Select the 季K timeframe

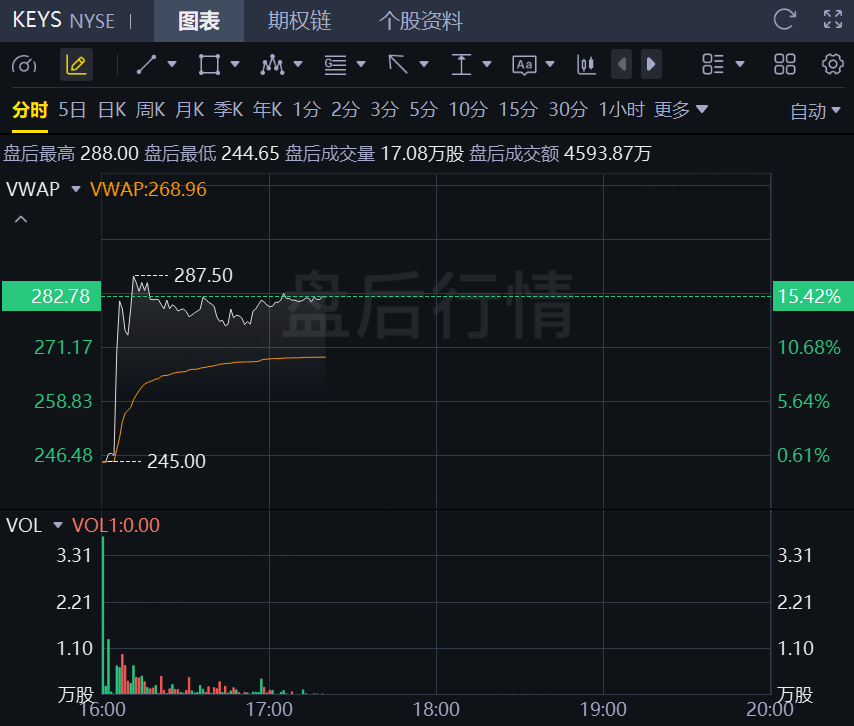228,110
